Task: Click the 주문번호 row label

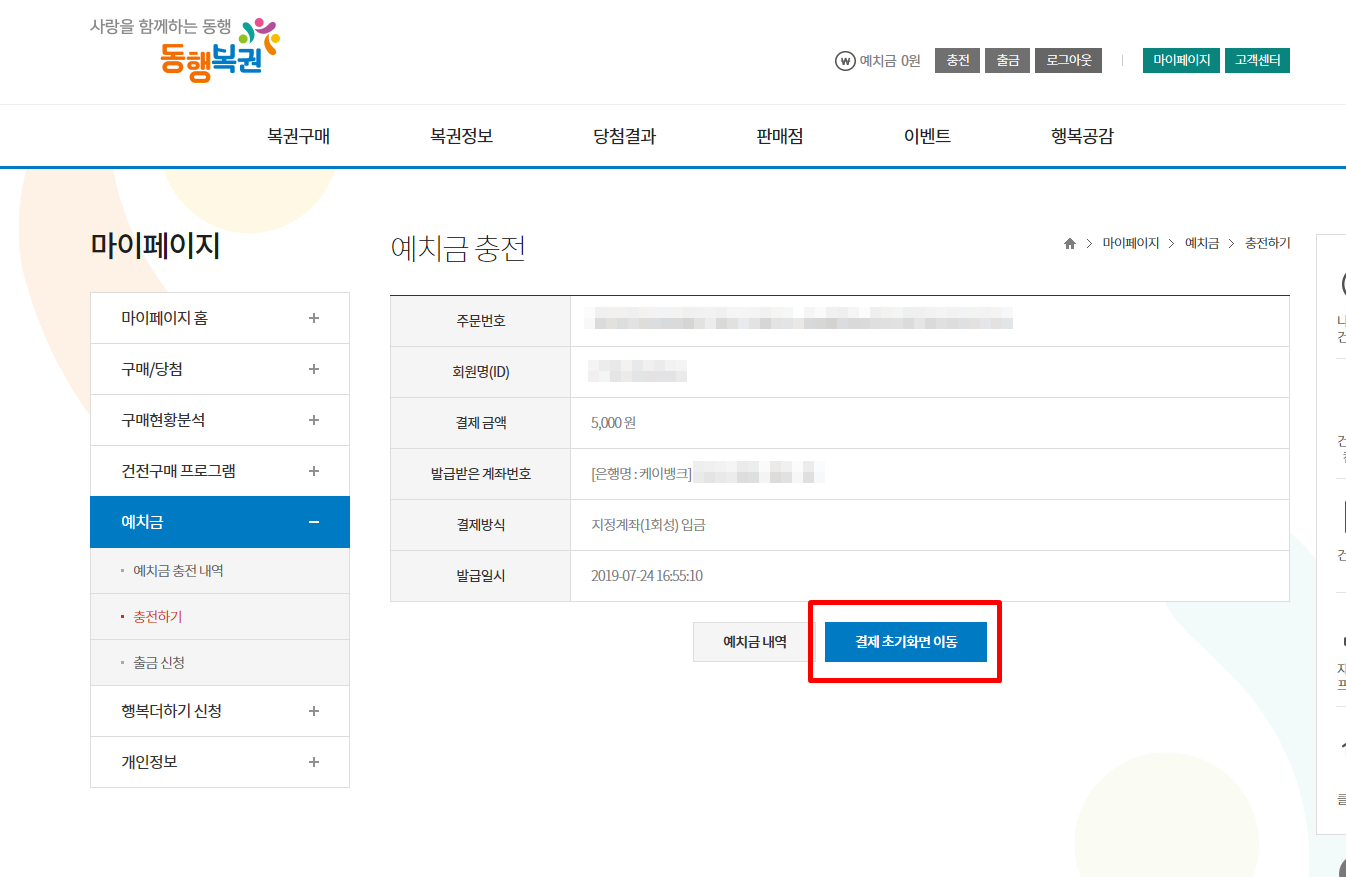Action: (480, 321)
